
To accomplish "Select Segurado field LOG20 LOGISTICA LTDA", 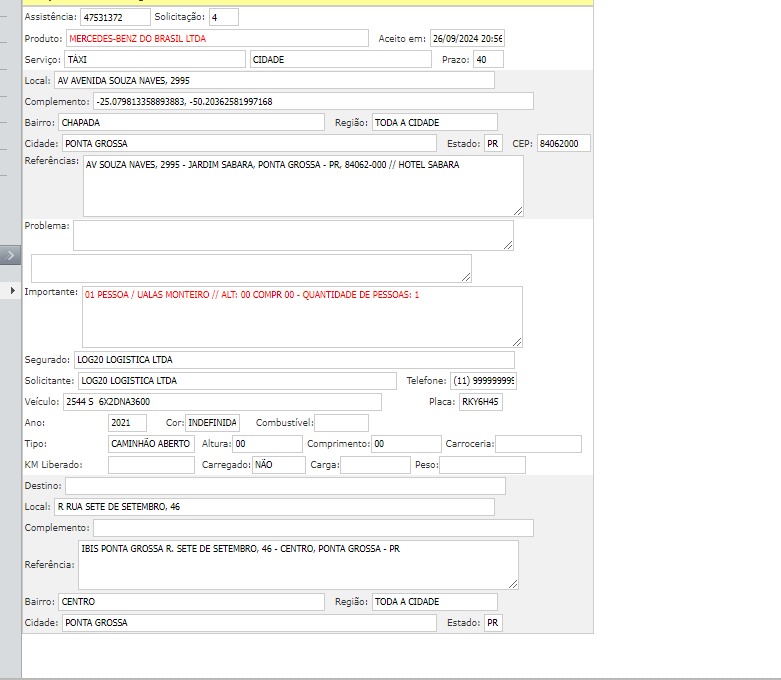I will pos(294,360).
